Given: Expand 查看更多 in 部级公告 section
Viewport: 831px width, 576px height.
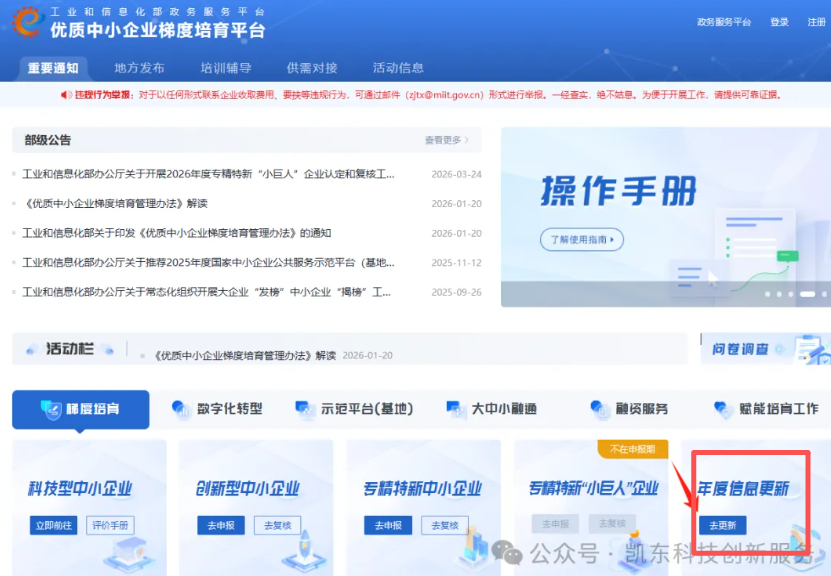Looking at the screenshot, I should tap(446, 140).
